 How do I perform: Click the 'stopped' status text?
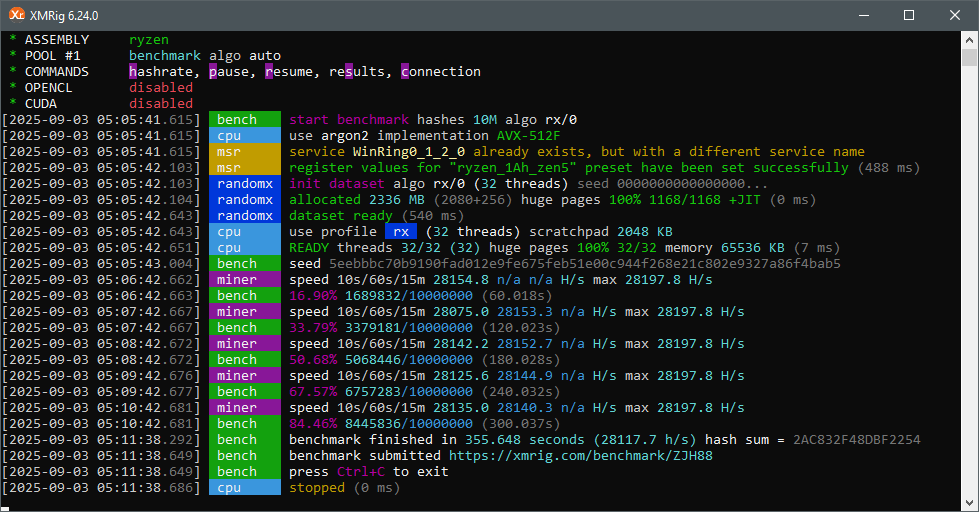coord(317,488)
